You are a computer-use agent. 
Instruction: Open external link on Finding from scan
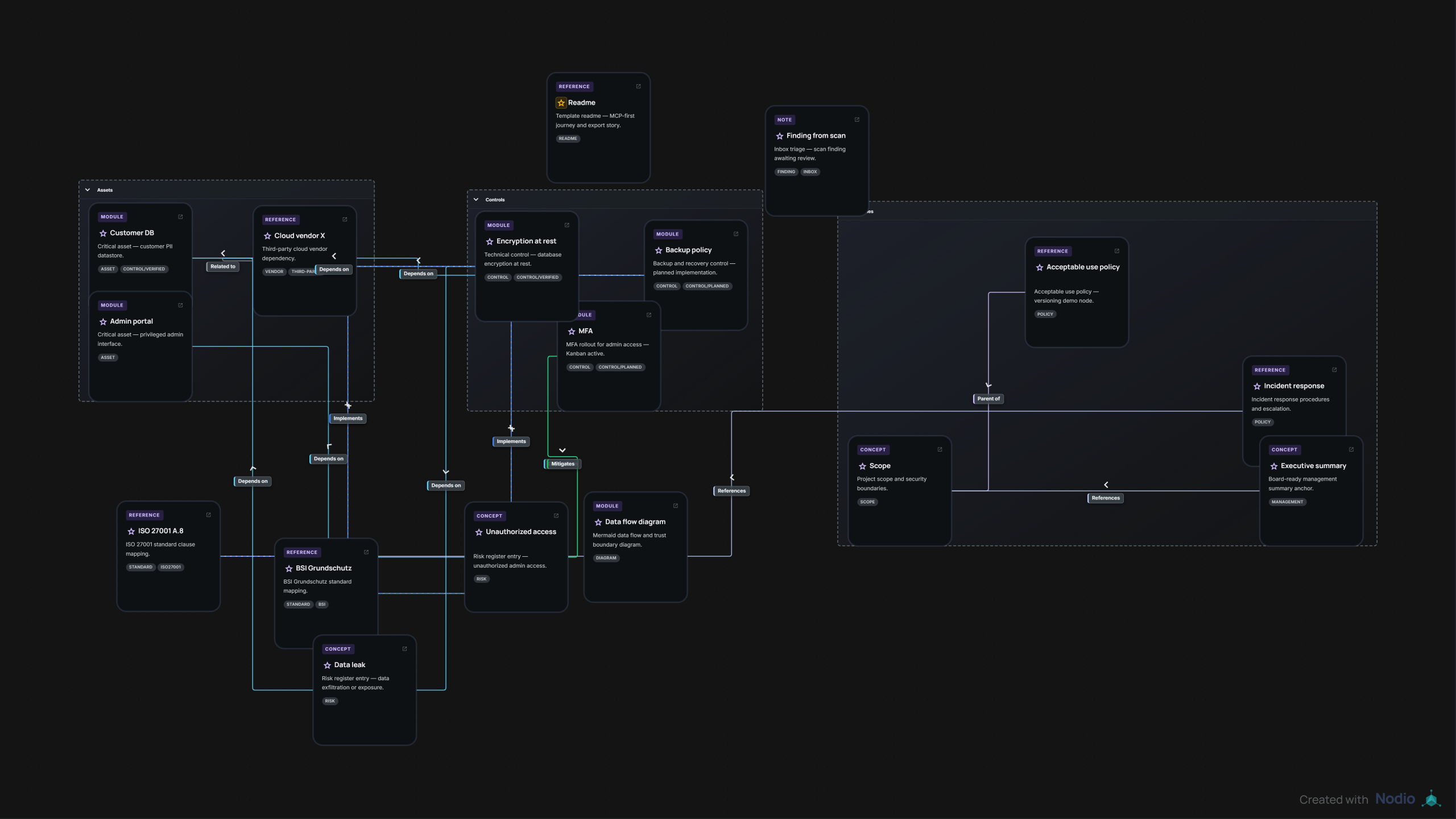coord(857,119)
